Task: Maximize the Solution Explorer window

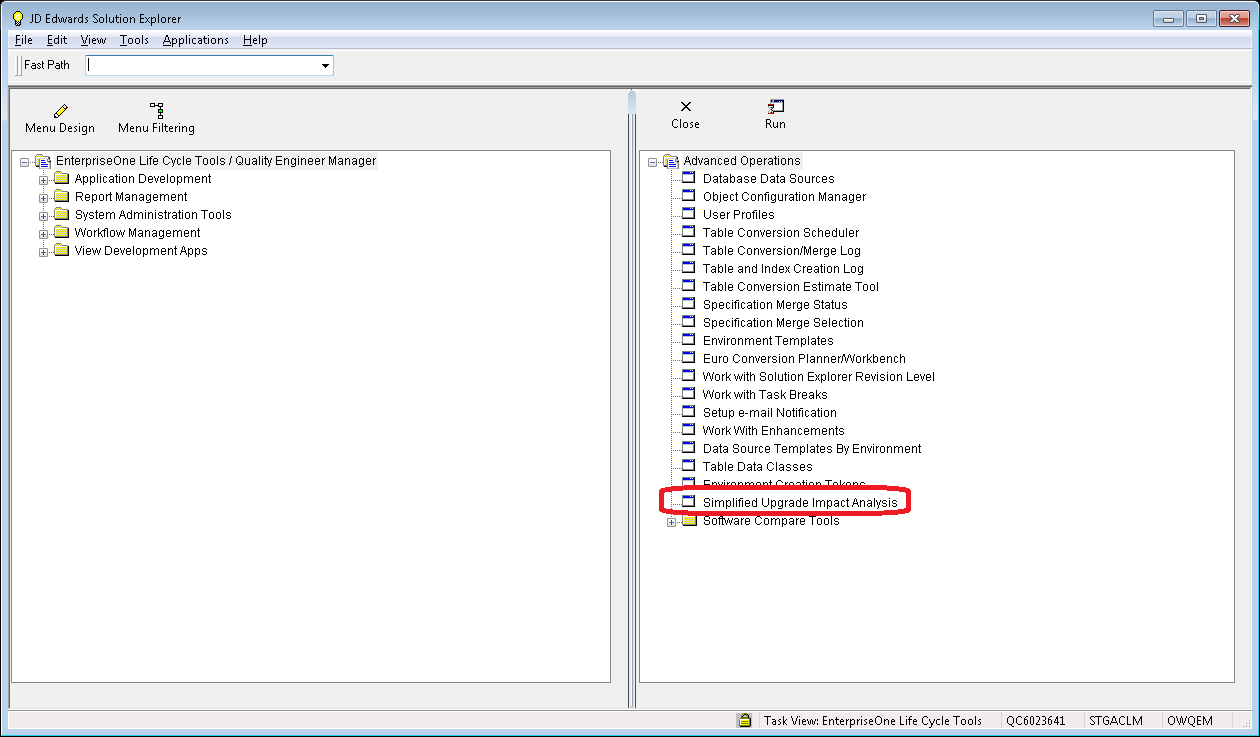Action: [1200, 18]
